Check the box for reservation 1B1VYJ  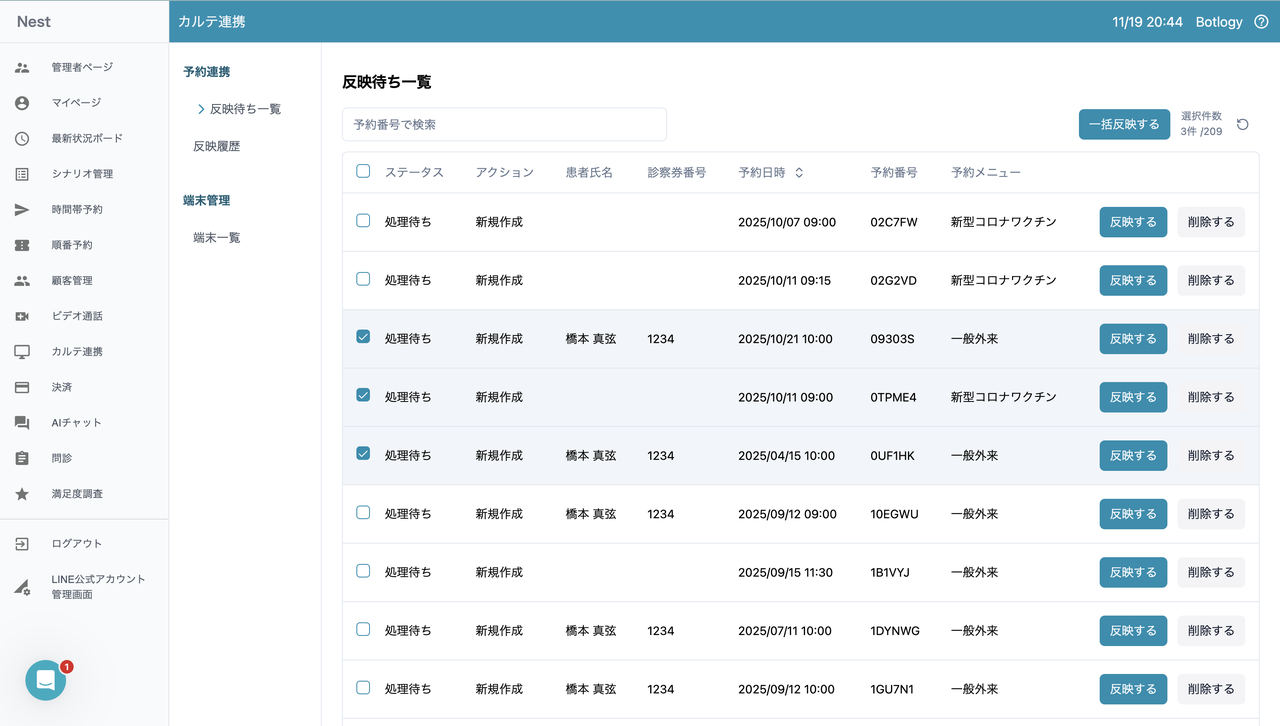pyautogui.click(x=363, y=571)
